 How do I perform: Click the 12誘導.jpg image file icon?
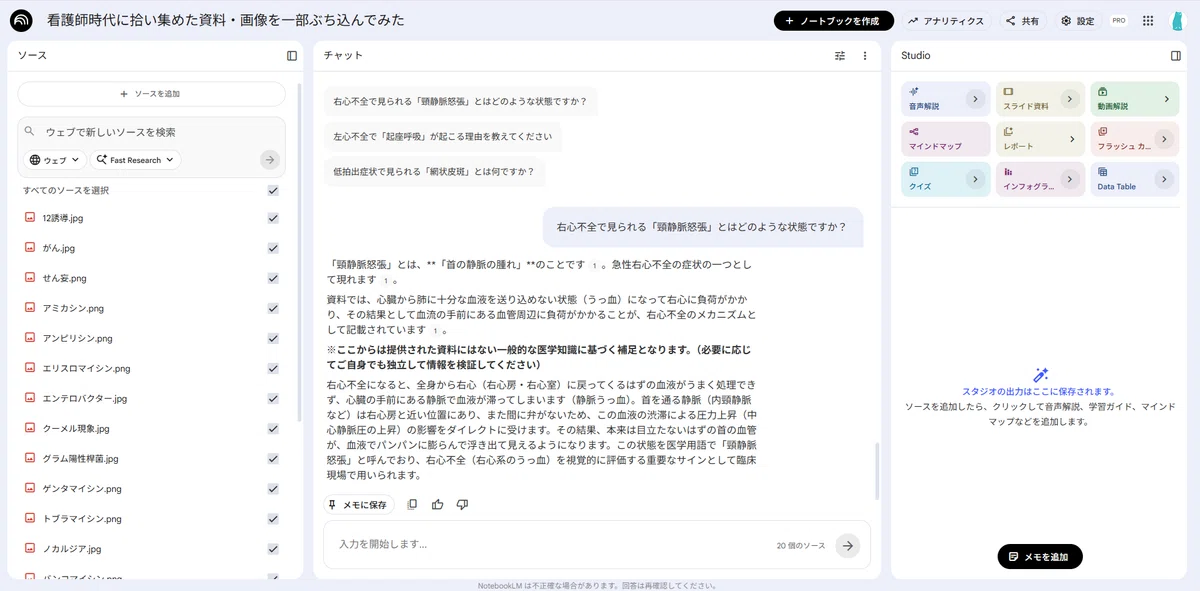[x=30, y=218]
